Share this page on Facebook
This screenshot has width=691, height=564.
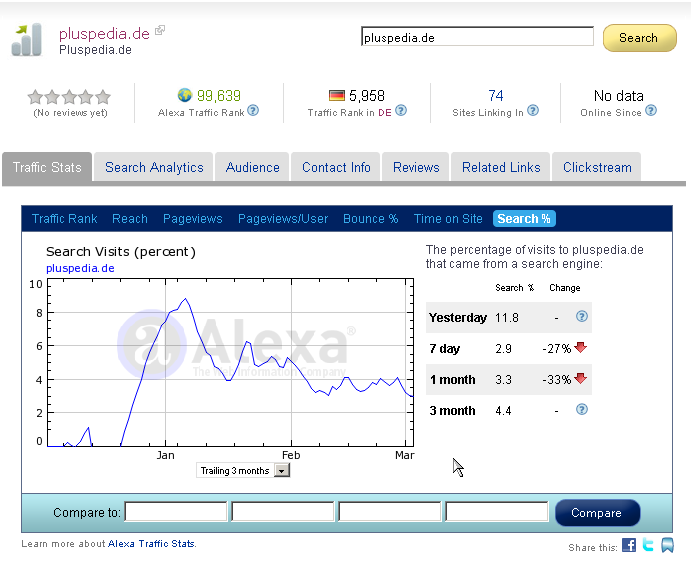point(629,545)
